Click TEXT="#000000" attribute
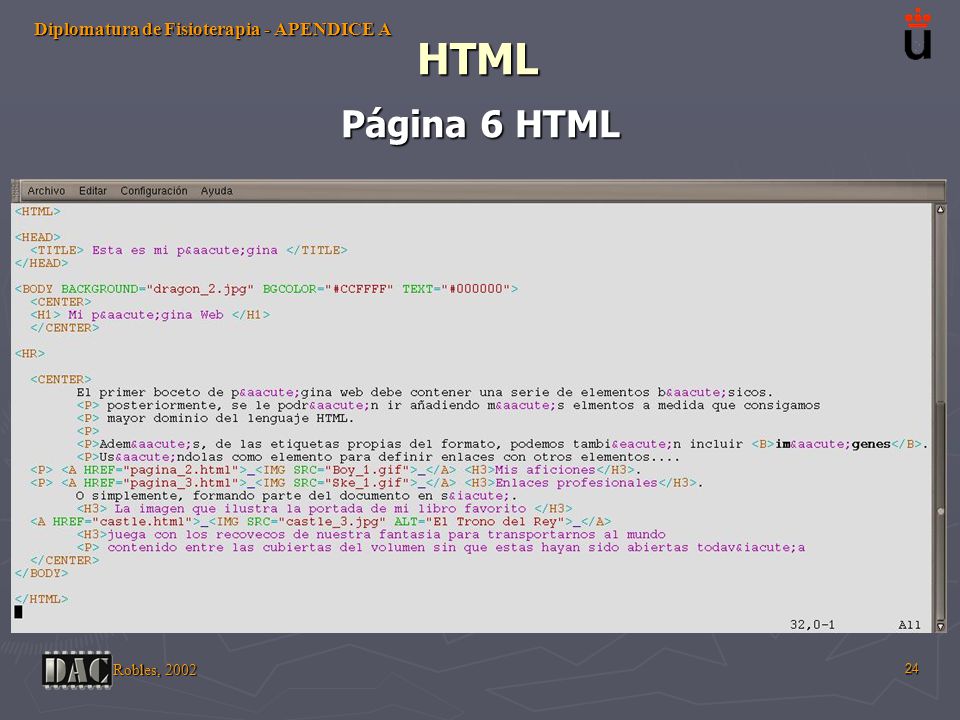This screenshot has width=960, height=720. coord(456,288)
